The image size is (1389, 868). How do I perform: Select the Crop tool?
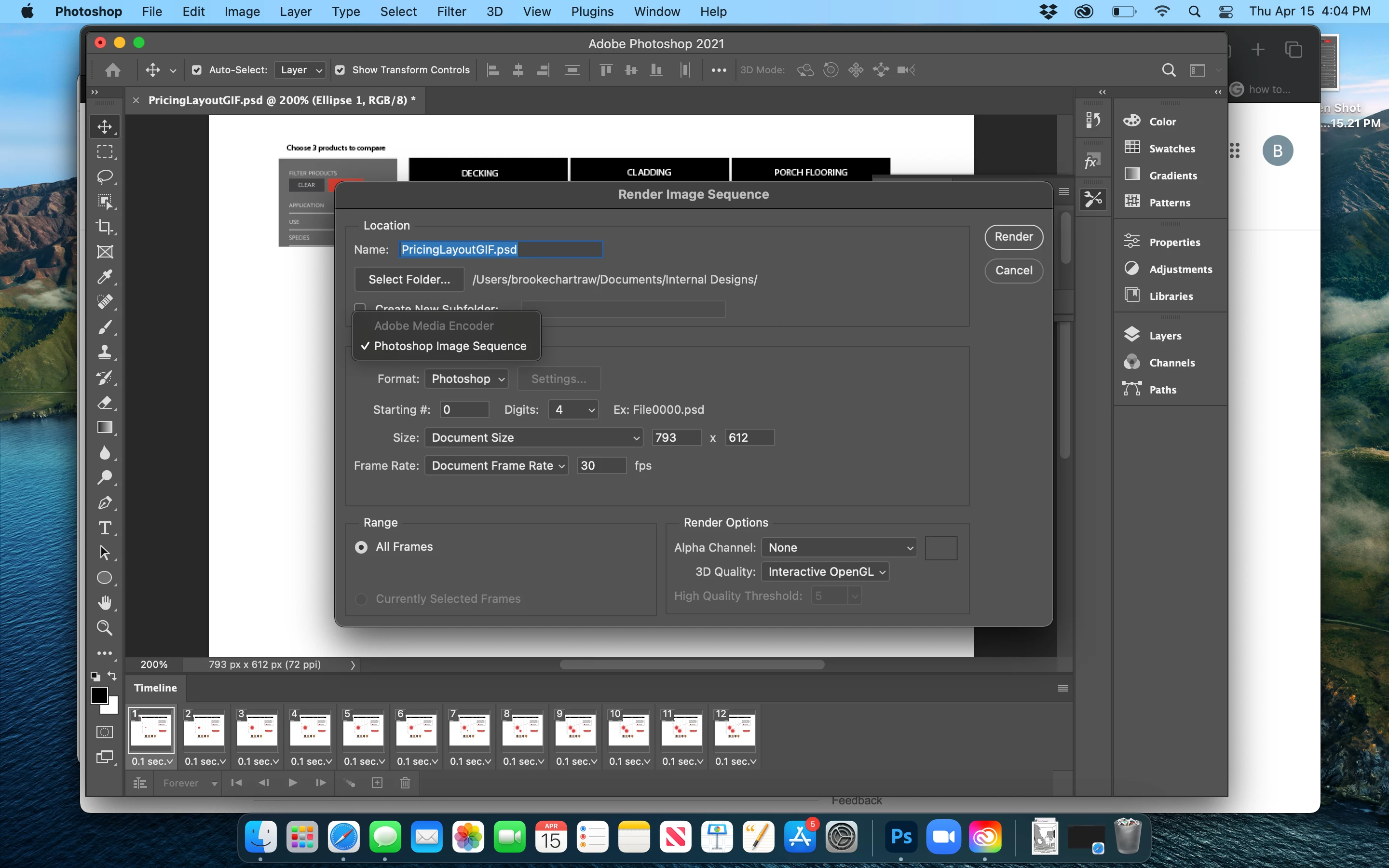(x=105, y=227)
